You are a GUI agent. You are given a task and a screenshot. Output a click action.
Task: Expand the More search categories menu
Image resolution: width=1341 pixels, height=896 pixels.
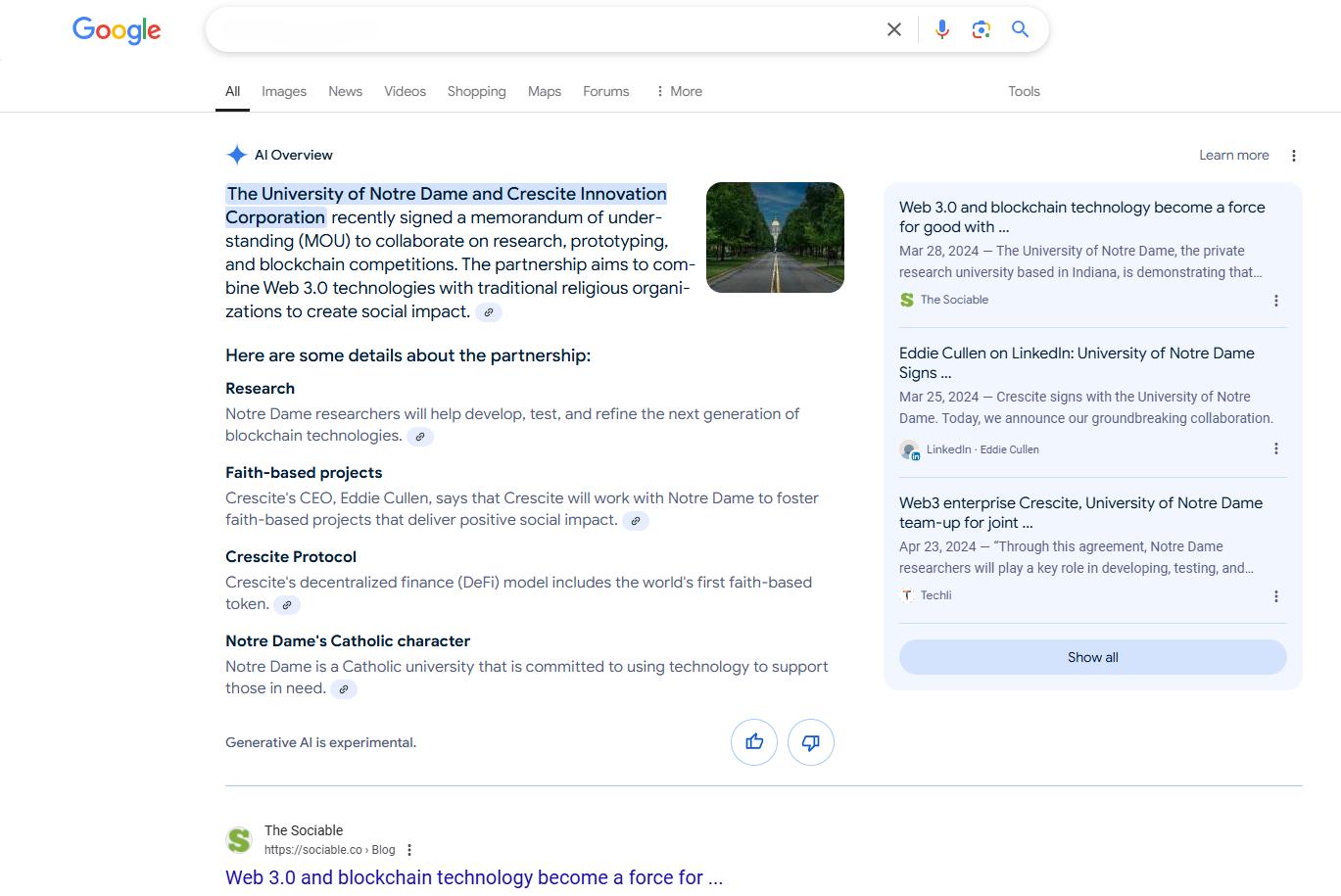click(678, 91)
